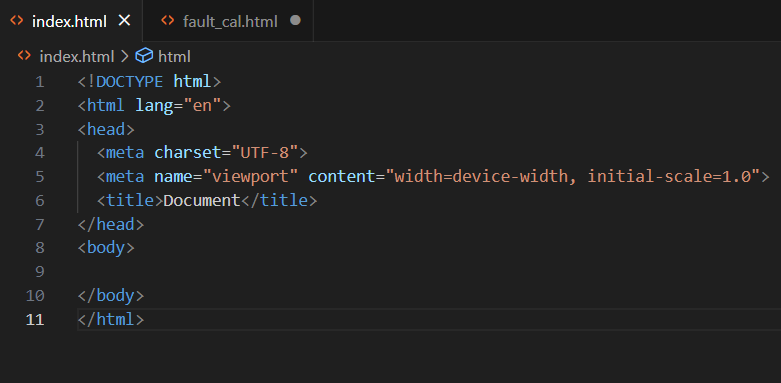The width and height of the screenshot is (781, 383).
Task: Place cursor on empty line 9
Action: pyautogui.click(x=428, y=272)
